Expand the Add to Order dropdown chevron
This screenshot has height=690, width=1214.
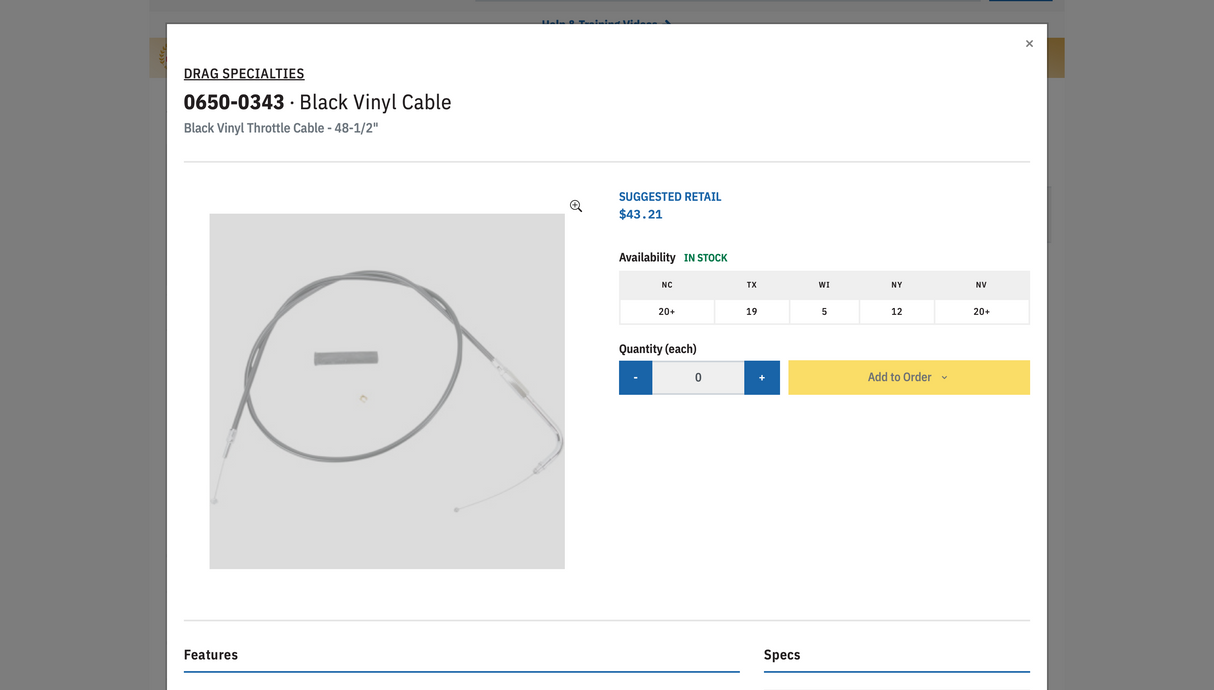coord(944,378)
